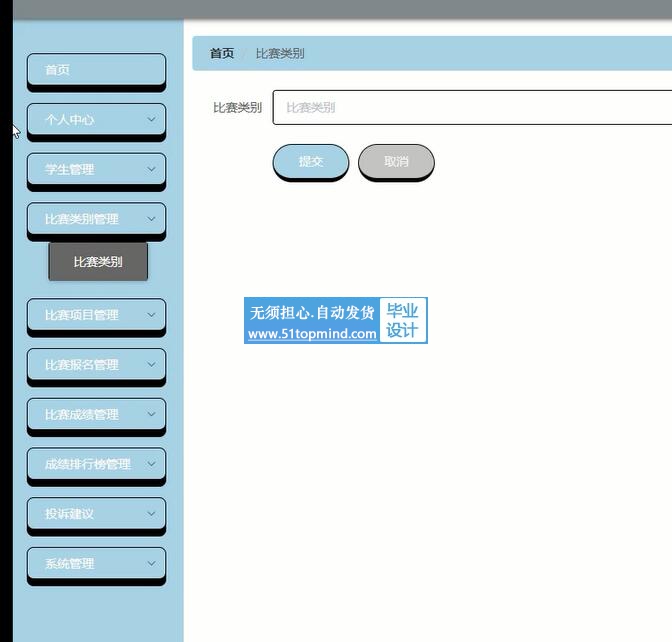Expand the 投诉建议 chevron
Image resolution: width=672 pixels, height=642 pixels.
pos(151,513)
